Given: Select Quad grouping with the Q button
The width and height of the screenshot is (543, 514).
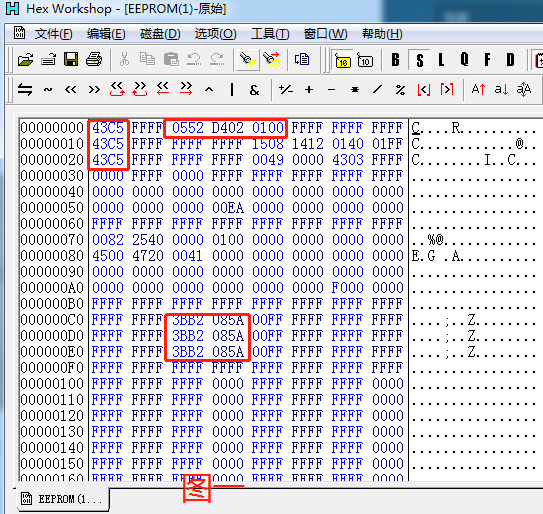Looking at the screenshot, I should (x=464, y=60).
